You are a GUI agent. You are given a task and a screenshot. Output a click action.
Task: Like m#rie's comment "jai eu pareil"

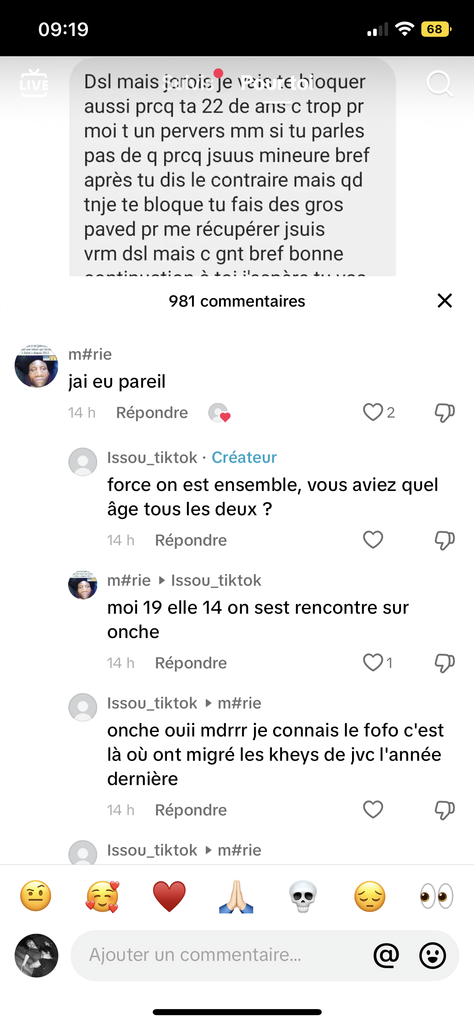[x=372, y=412]
